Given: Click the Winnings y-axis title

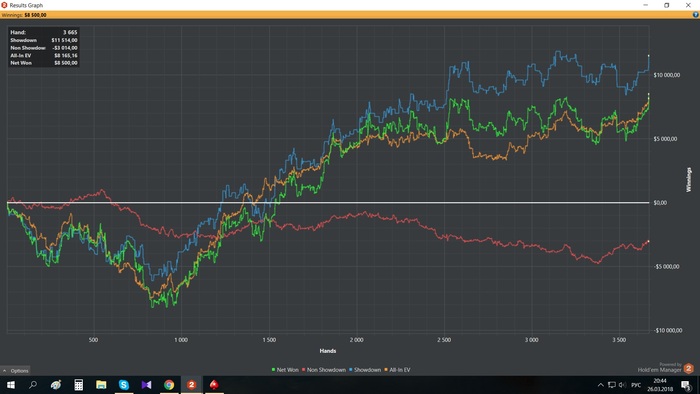Looking at the screenshot, I should point(688,180).
